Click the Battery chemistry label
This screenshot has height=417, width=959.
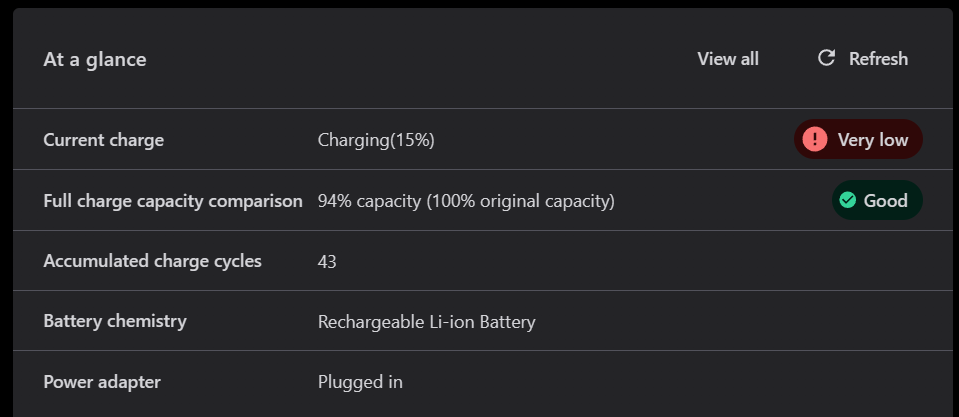click(x=115, y=321)
